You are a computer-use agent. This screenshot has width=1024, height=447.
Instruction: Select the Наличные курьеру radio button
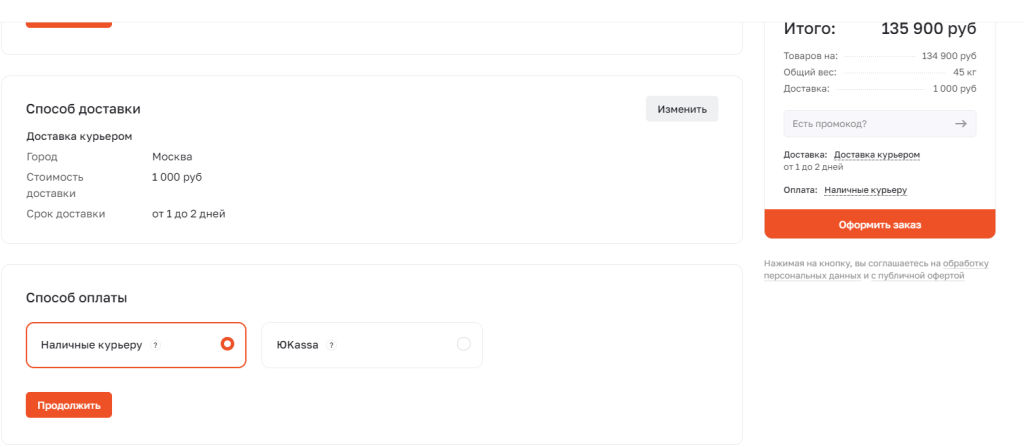click(x=227, y=344)
